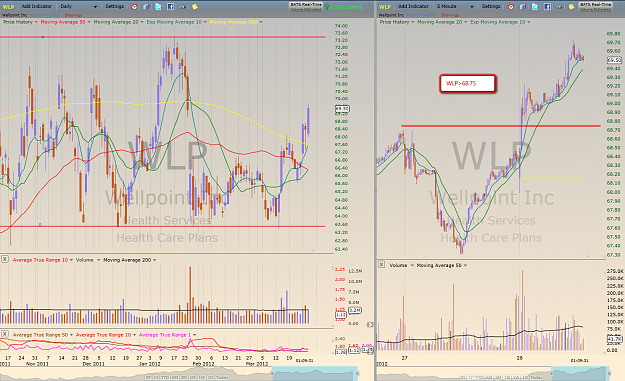
Task: Click the blue range selector in left timeline
Action: tap(315, 375)
